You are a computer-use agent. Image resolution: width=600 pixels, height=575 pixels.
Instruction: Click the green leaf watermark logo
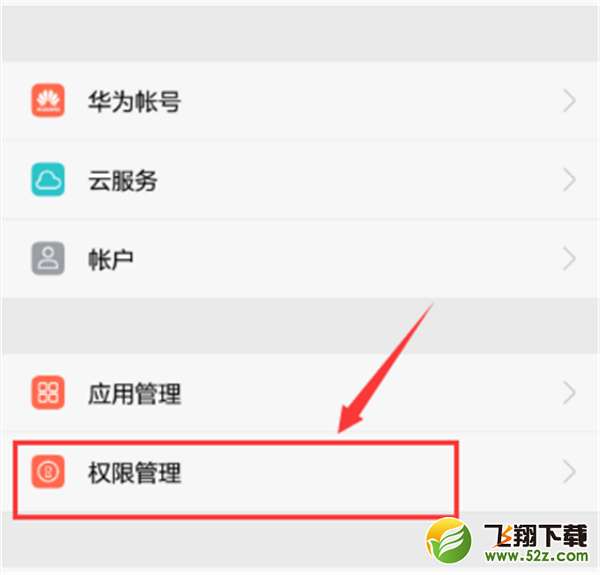[449, 541]
